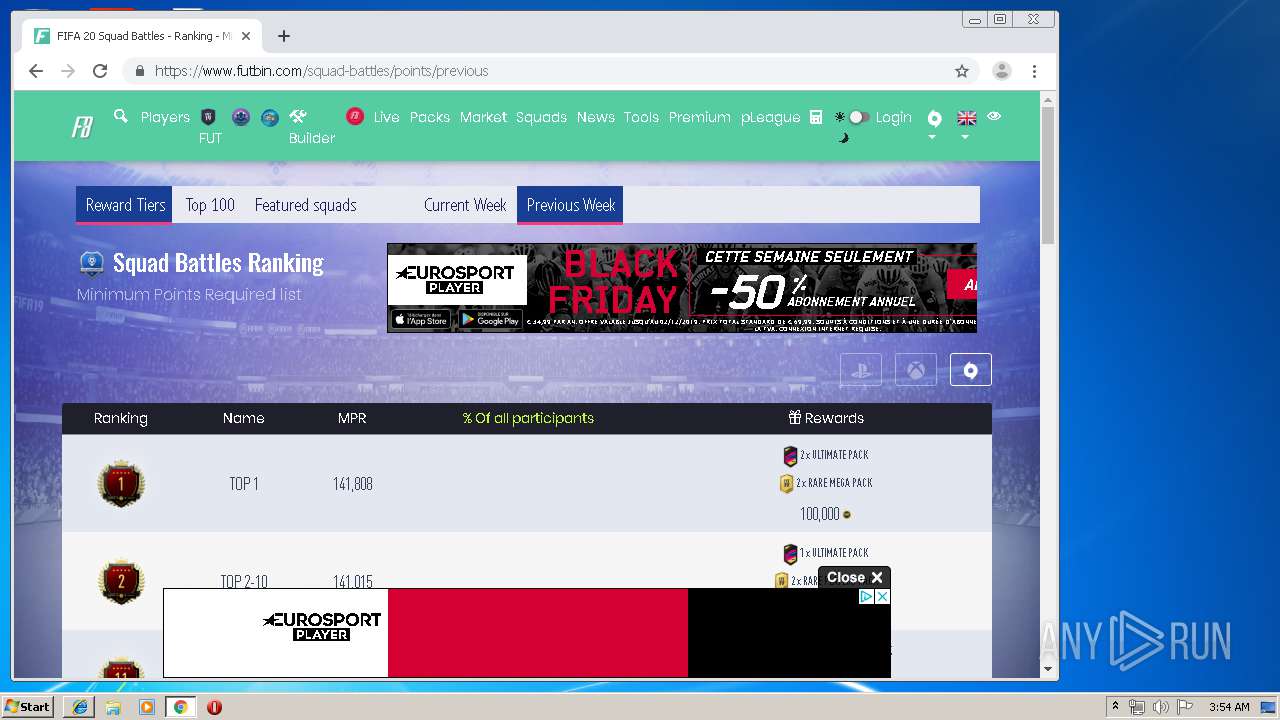Switch to Previous Week tab
The image size is (1280, 720).
pos(570,205)
